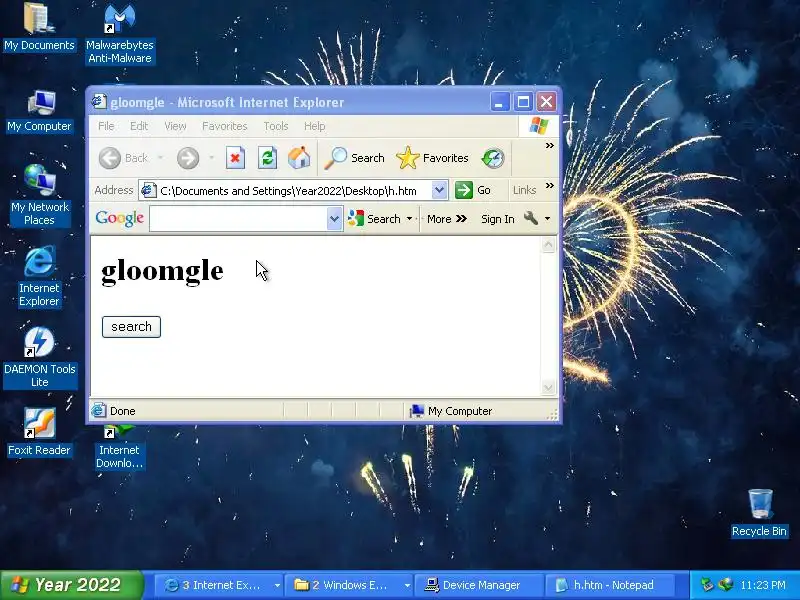The height and width of the screenshot is (600, 800).
Task: Select Internet Explorer desktop icon
Action: click(x=39, y=276)
